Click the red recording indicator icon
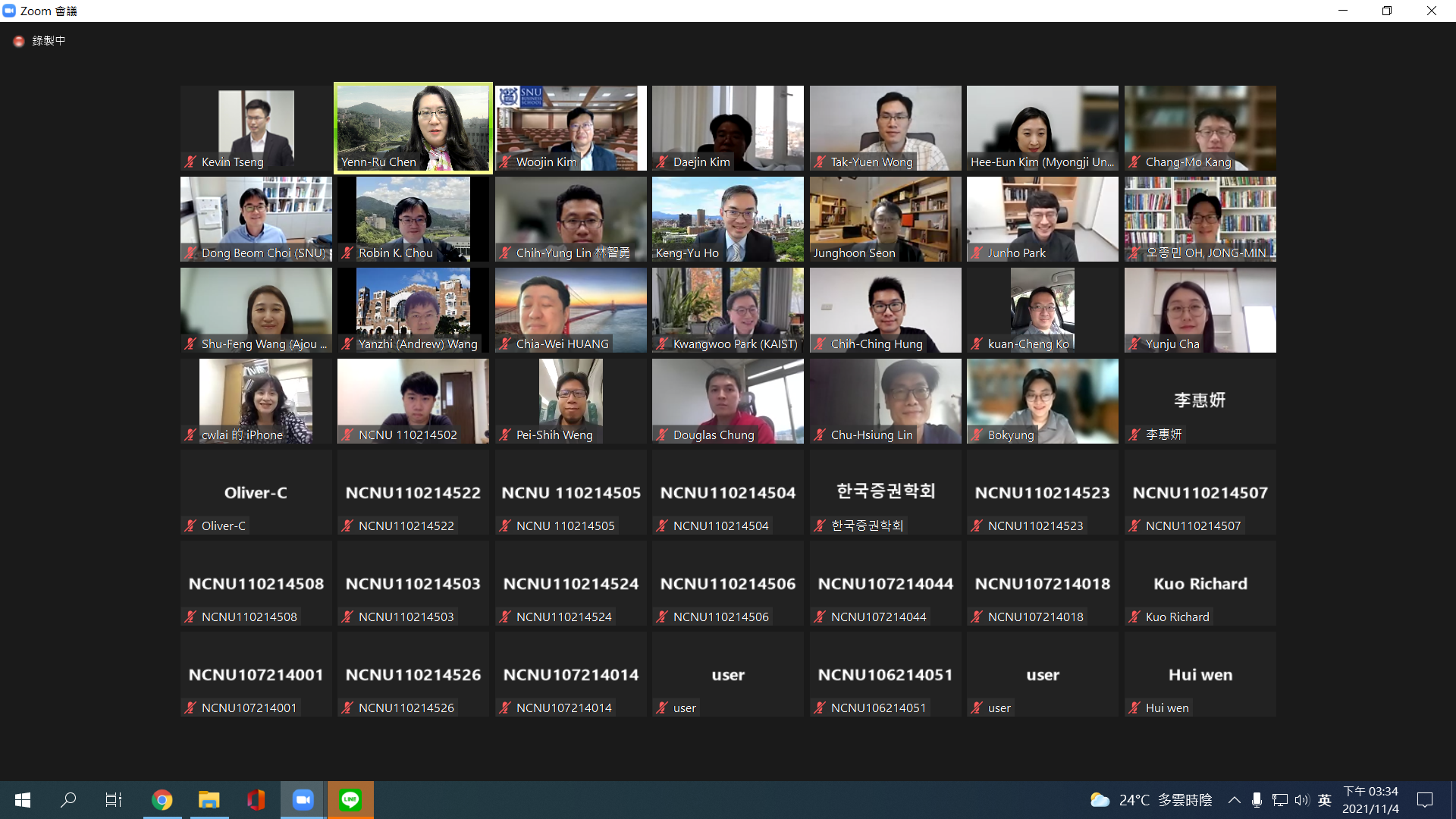Image resolution: width=1456 pixels, height=819 pixels. 19,41
